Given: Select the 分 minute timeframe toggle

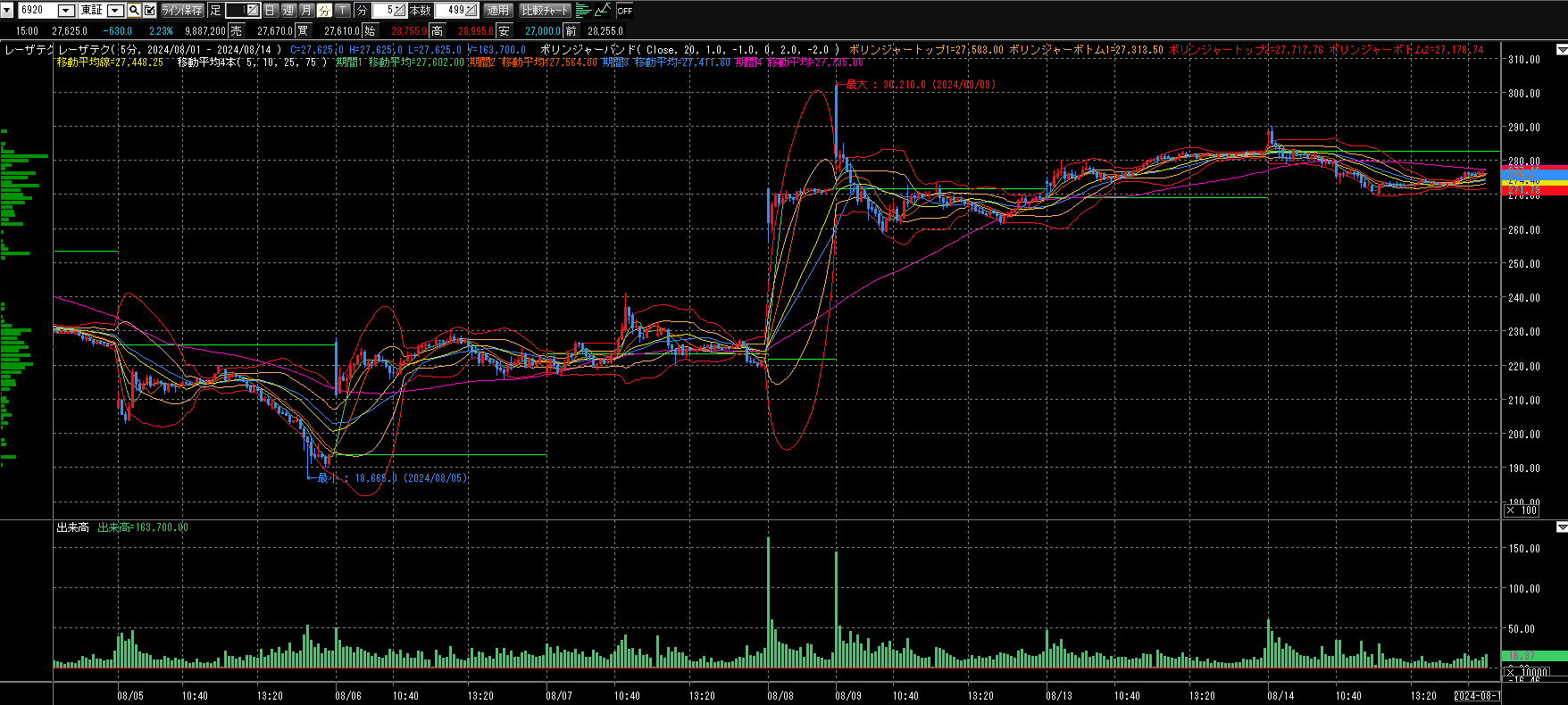Looking at the screenshot, I should click(324, 11).
